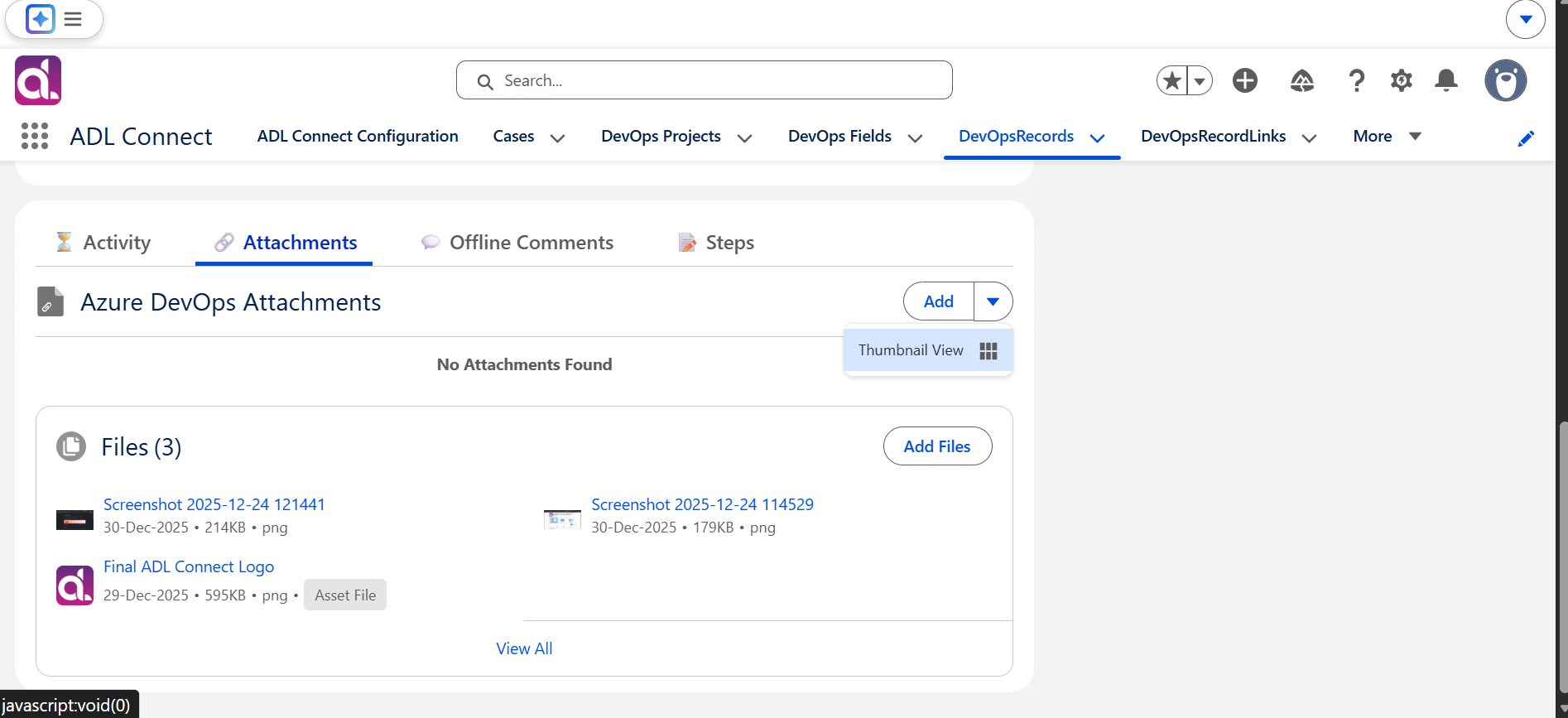This screenshot has width=1568, height=718.
Task: Open the More navigation menu
Action: 1387,136
